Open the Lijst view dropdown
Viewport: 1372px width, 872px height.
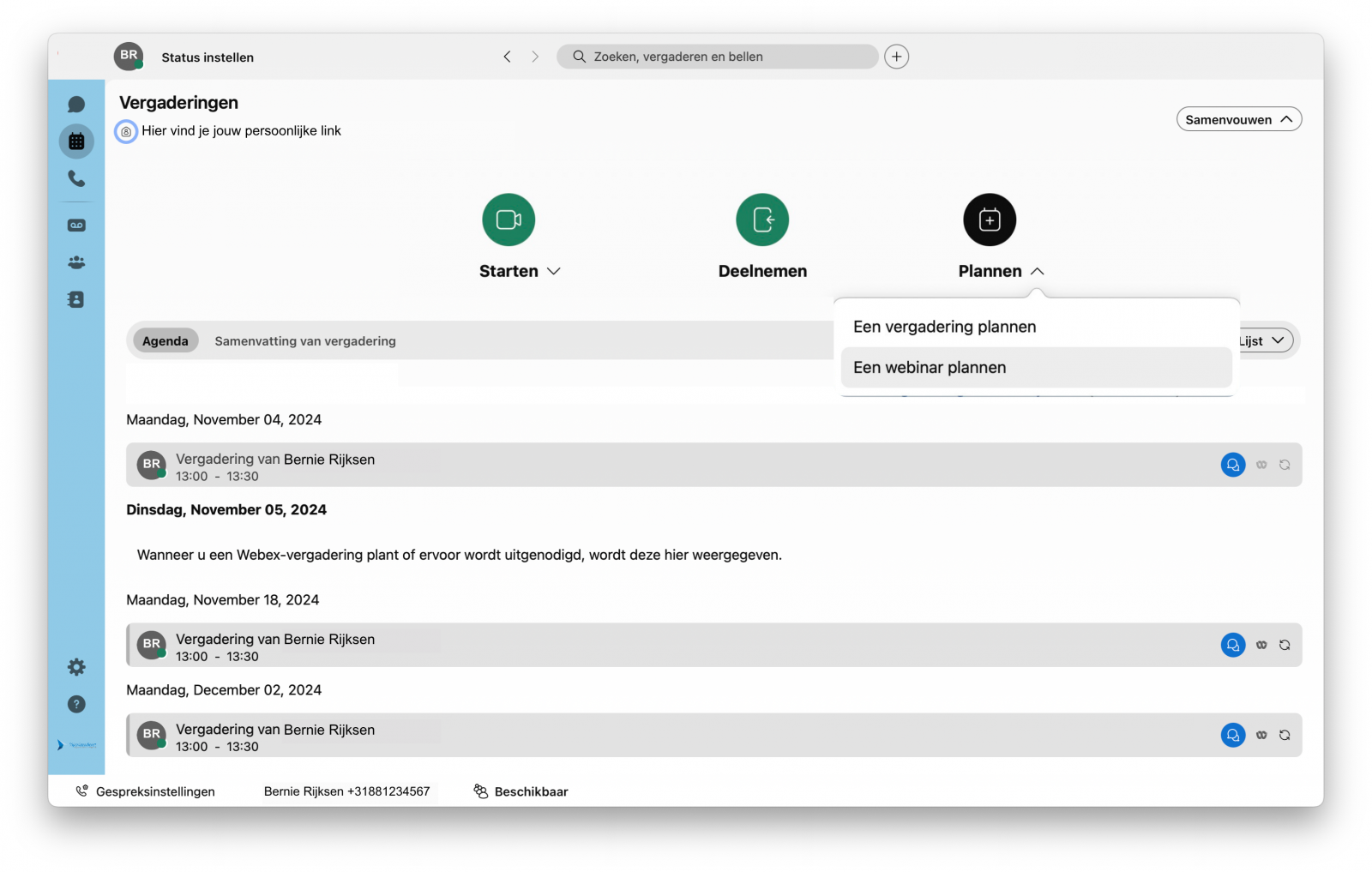click(x=1262, y=340)
